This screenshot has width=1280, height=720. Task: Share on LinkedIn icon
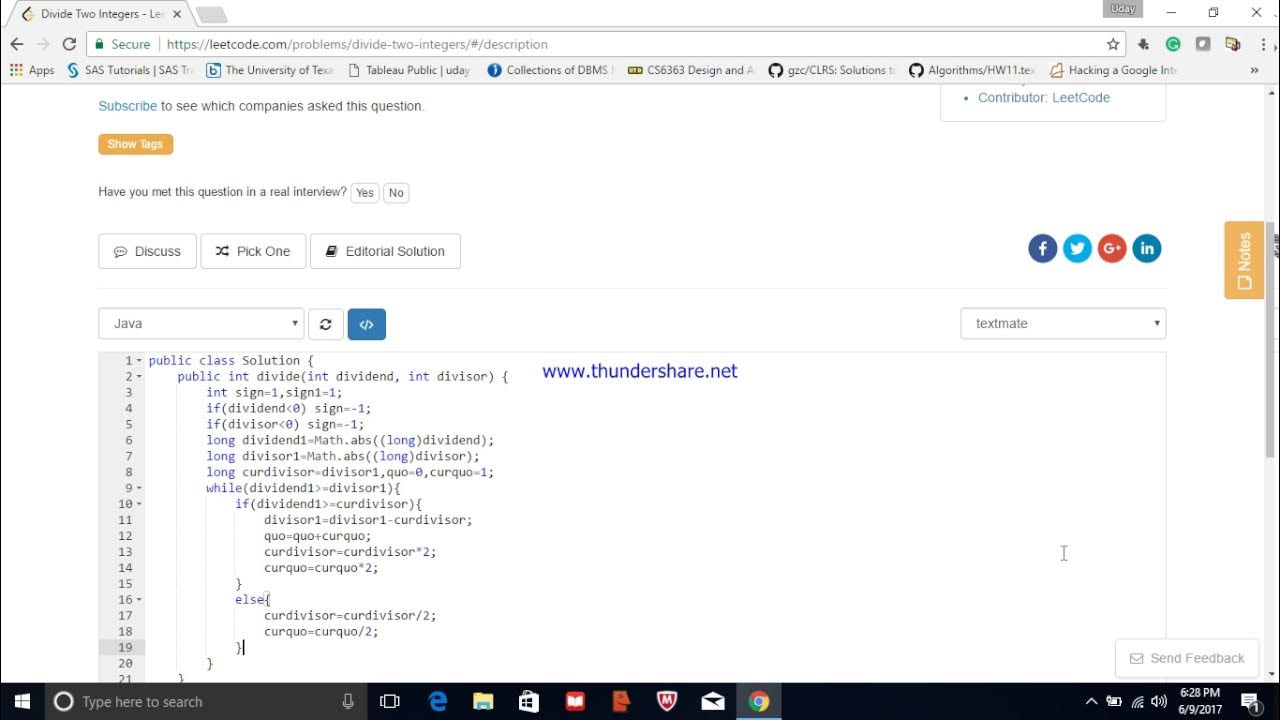click(1147, 248)
